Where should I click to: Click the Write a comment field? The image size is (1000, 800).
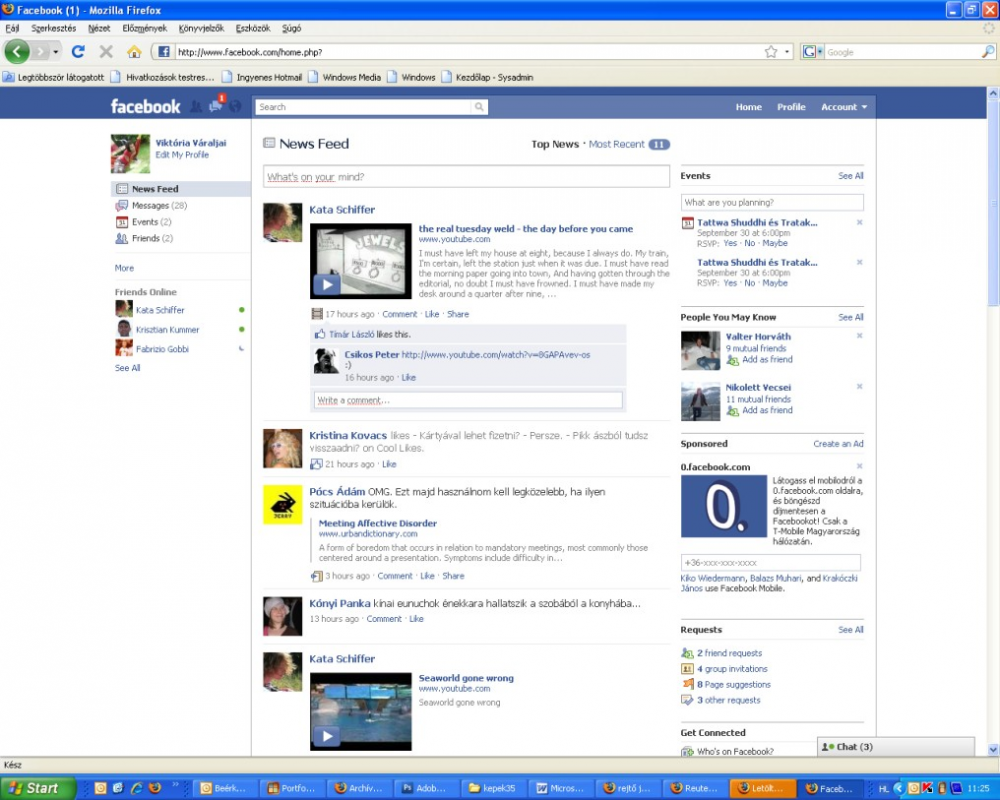tap(467, 400)
